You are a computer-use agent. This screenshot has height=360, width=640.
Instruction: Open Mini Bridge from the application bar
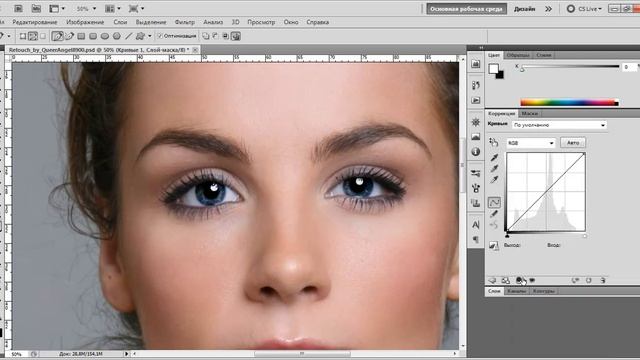[36, 8]
